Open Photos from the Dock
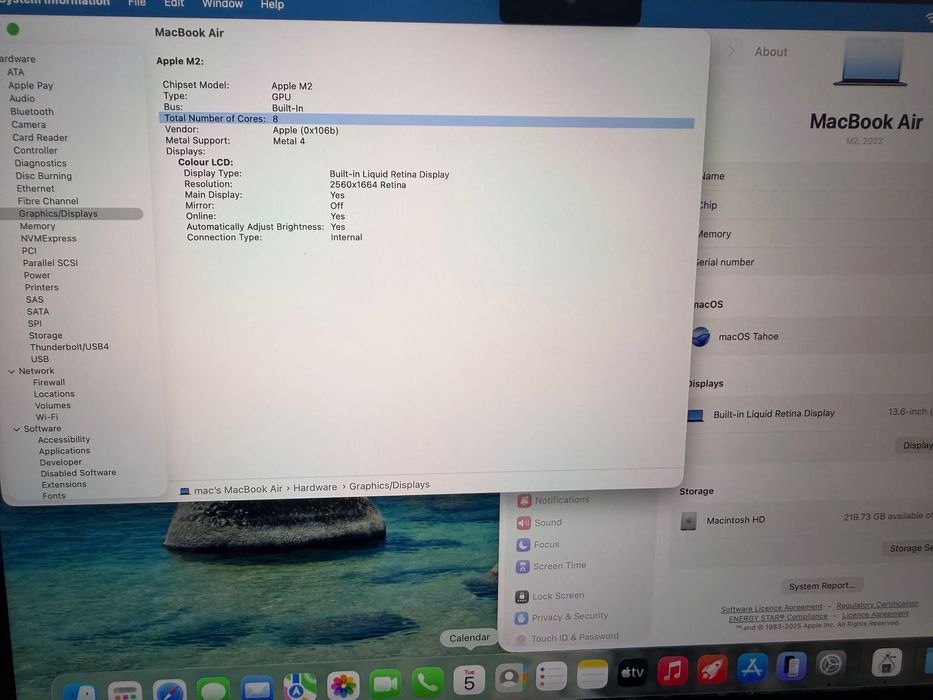This screenshot has width=933, height=700. (343, 685)
